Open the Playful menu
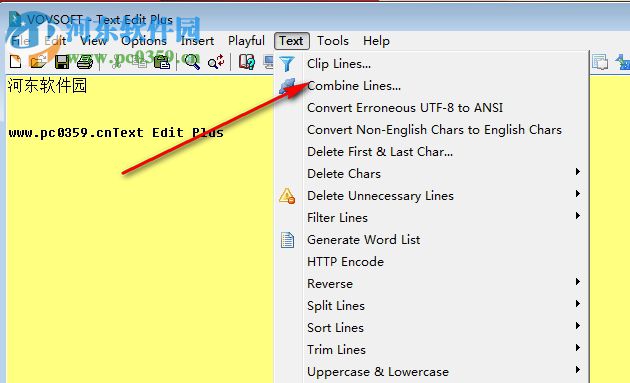The image size is (630, 383). click(246, 41)
